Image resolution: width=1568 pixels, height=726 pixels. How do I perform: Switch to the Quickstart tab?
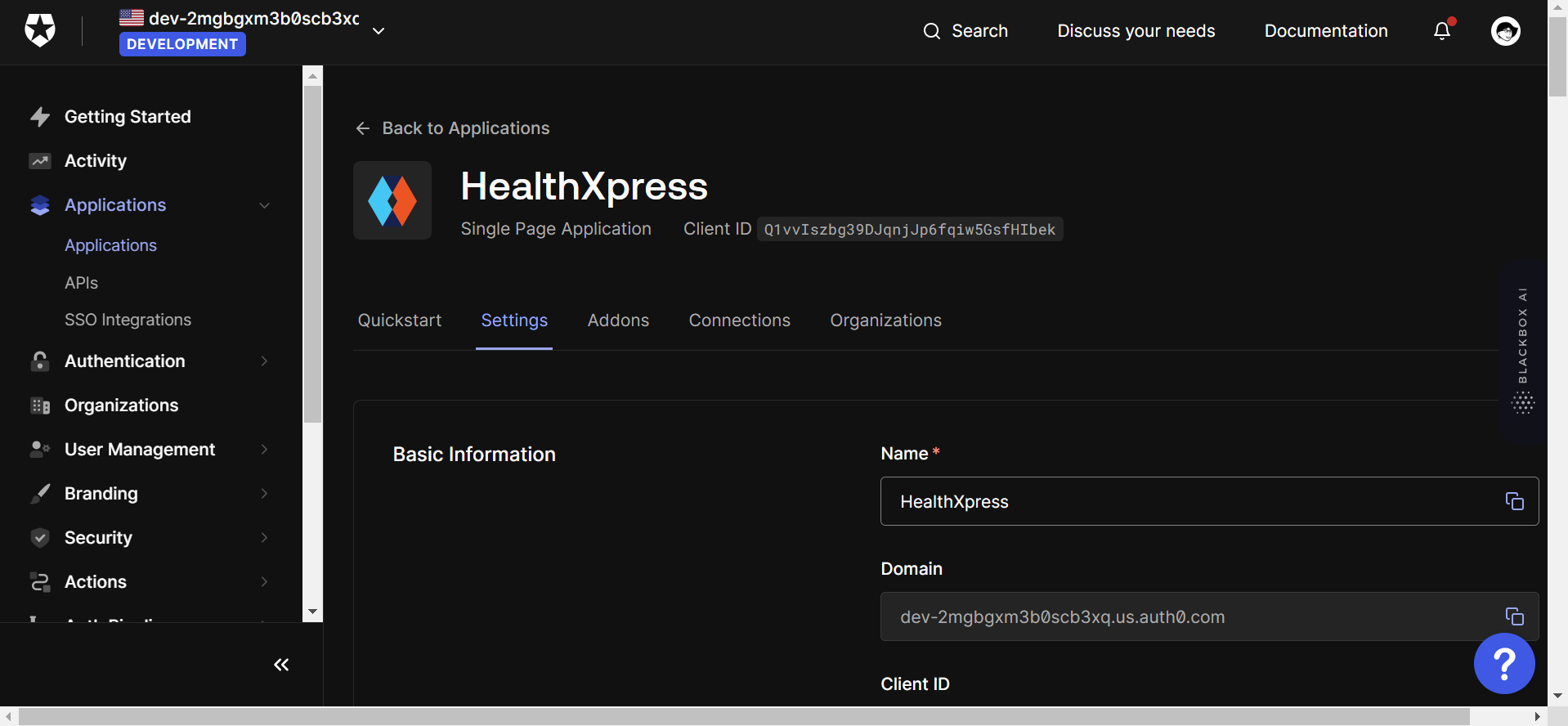tap(400, 320)
